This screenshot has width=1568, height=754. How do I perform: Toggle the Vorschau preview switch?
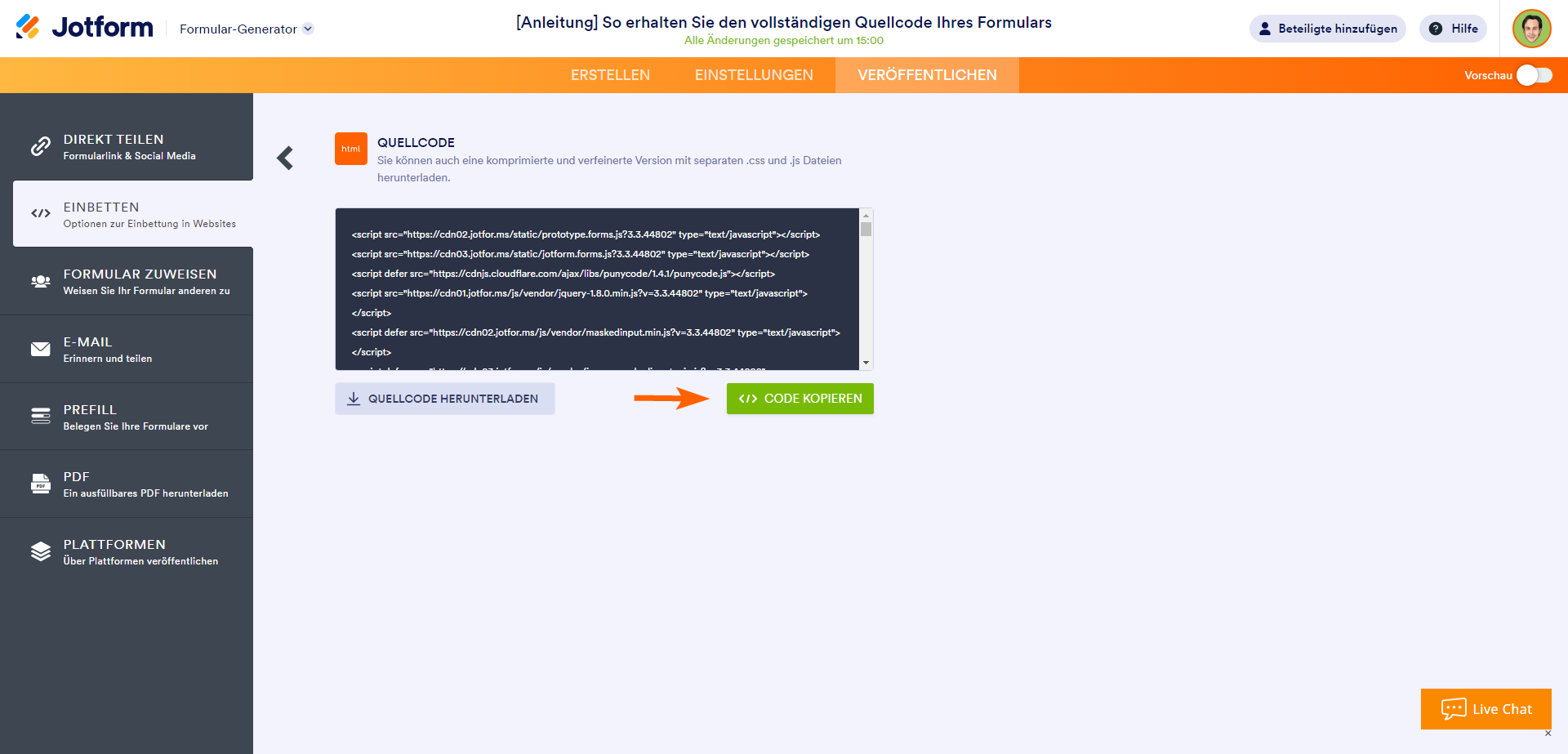tap(1535, 75)
